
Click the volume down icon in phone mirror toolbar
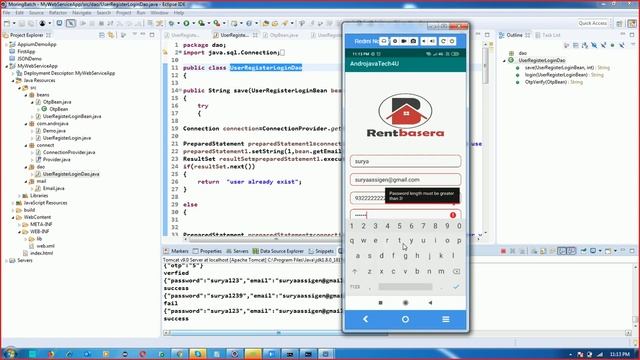(x=423, y=41)
